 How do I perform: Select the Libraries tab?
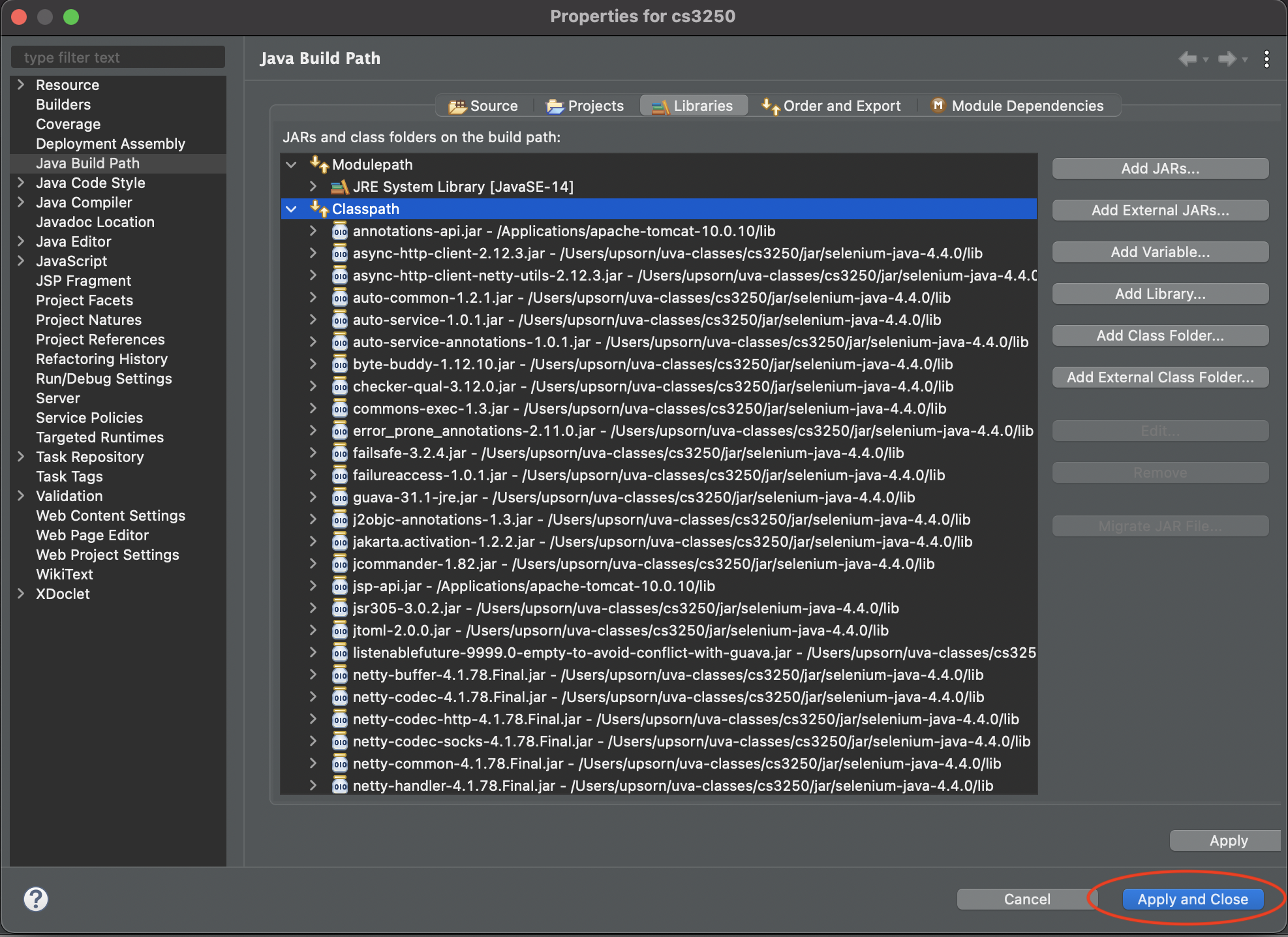click(693, 106)
